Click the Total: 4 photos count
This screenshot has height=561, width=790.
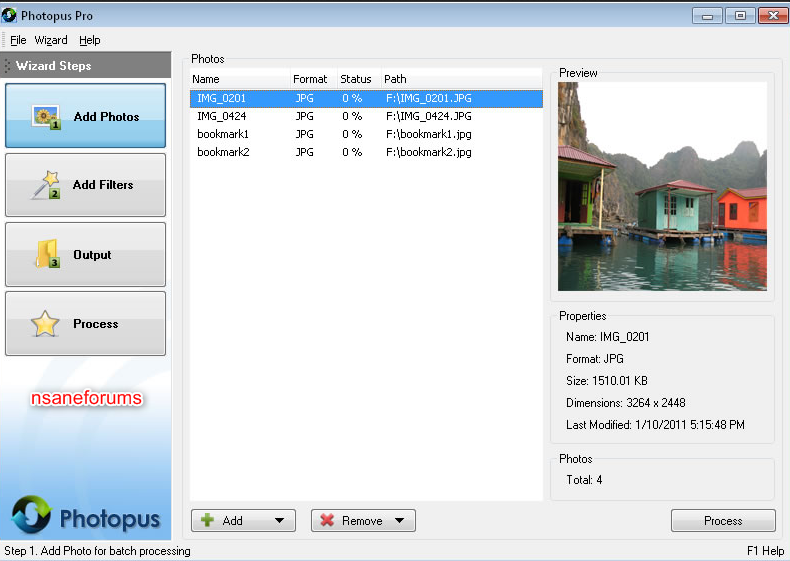[x=584, y=480]
